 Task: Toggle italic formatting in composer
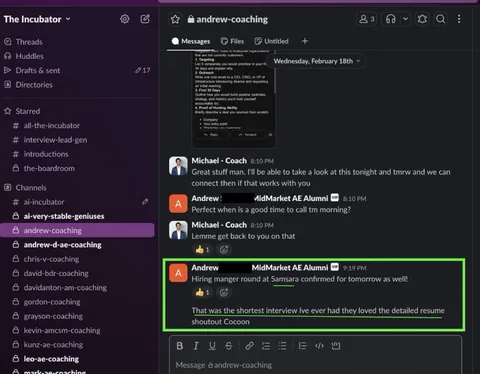point(196,346)
